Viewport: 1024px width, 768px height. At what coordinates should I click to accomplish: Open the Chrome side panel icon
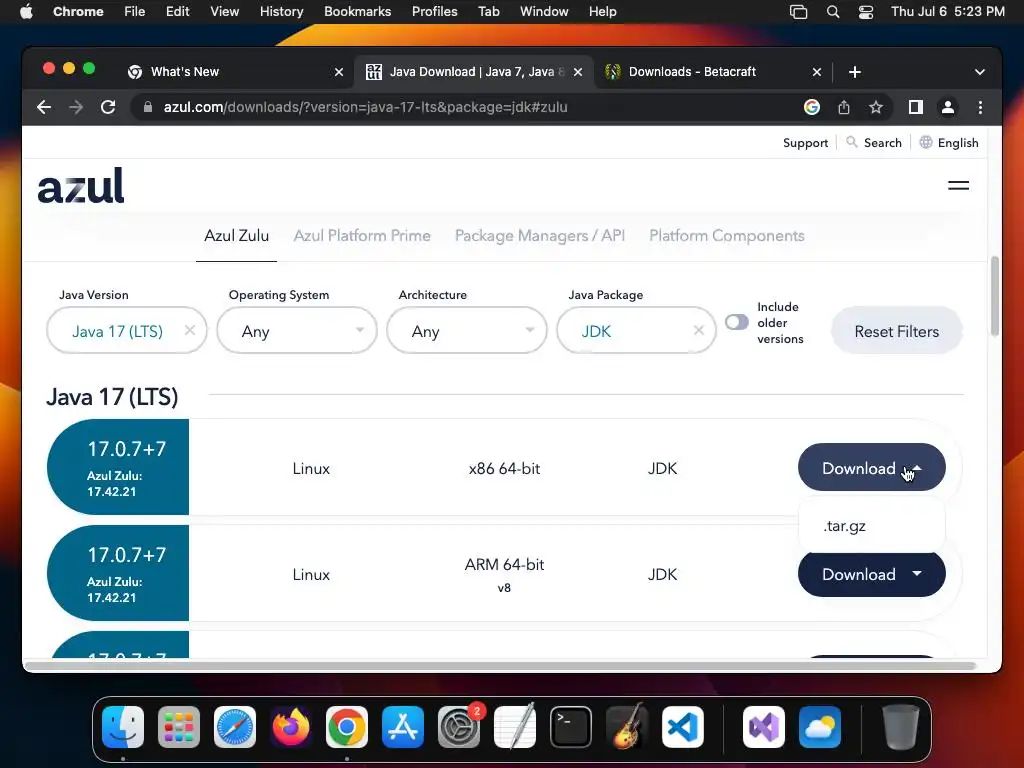click(x=916, y=107)
